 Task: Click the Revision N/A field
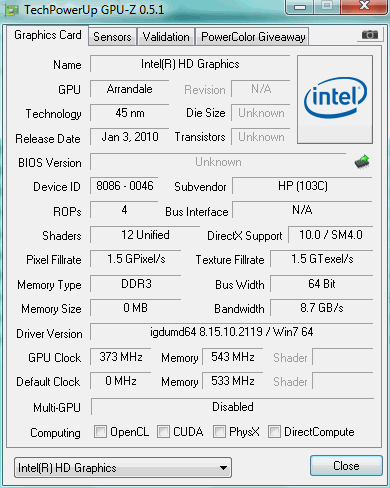[x=261, y=89]
